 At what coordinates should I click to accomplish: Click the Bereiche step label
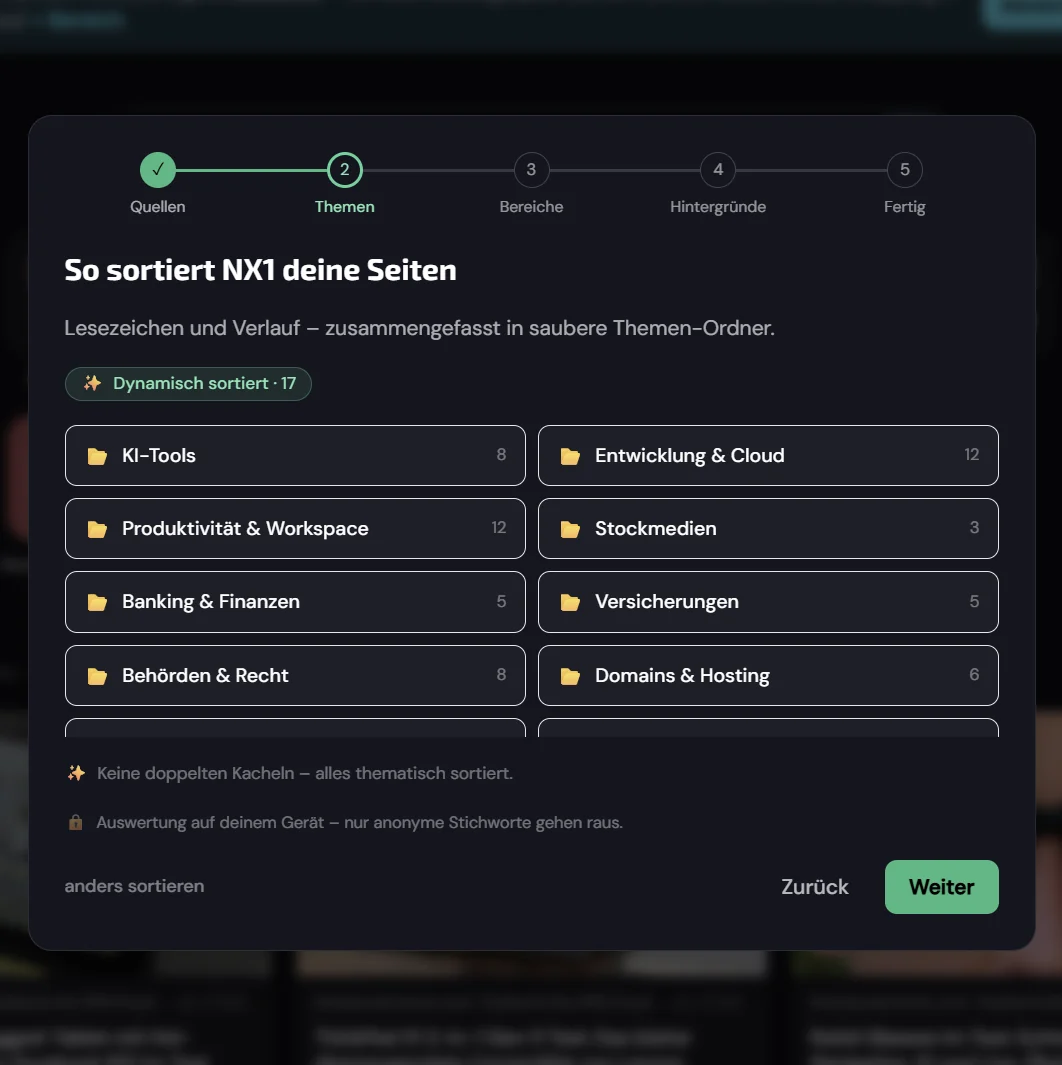coord(532,206)
